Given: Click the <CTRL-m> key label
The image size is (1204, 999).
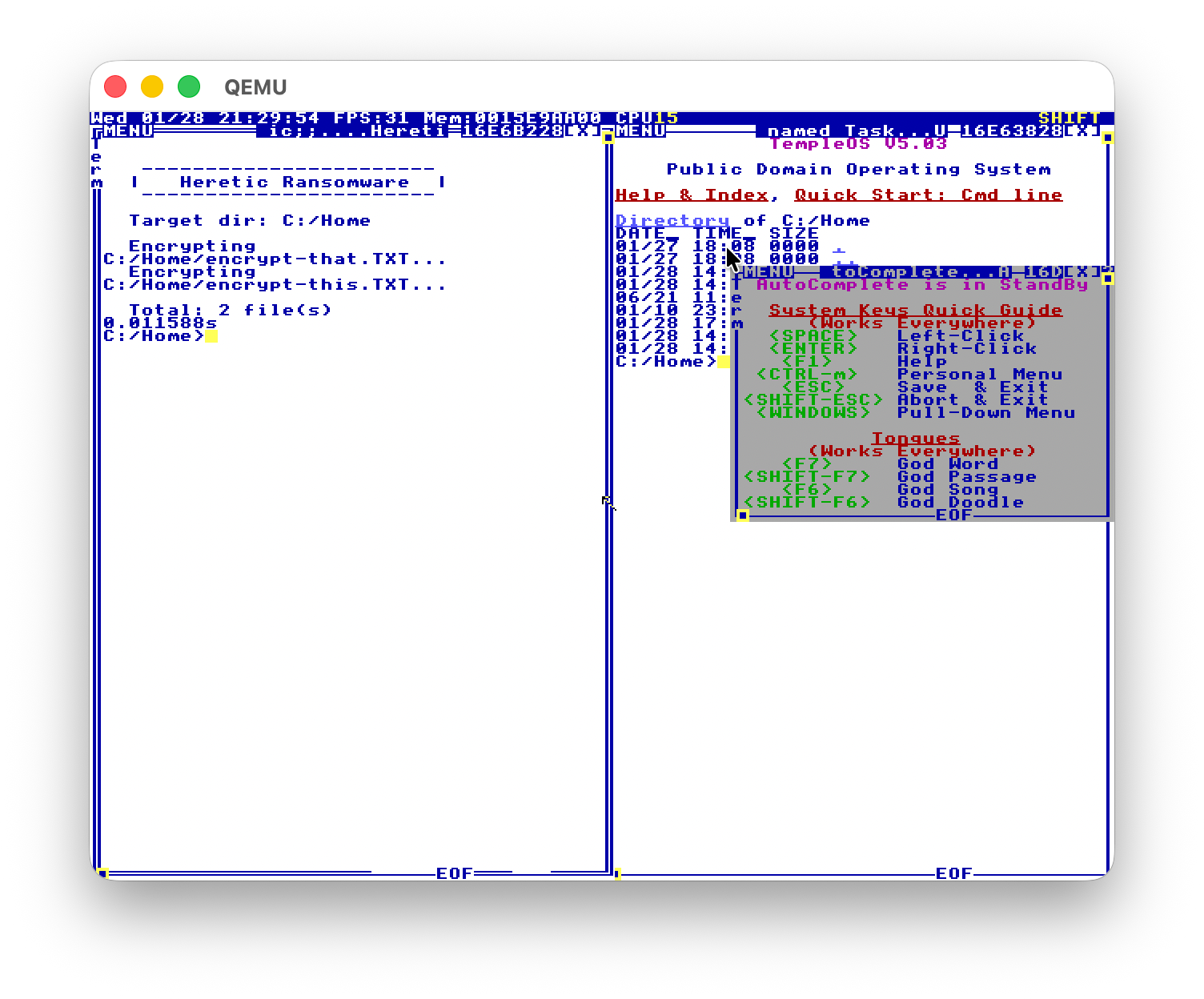Looking at the screenshot, I should 807,375.
